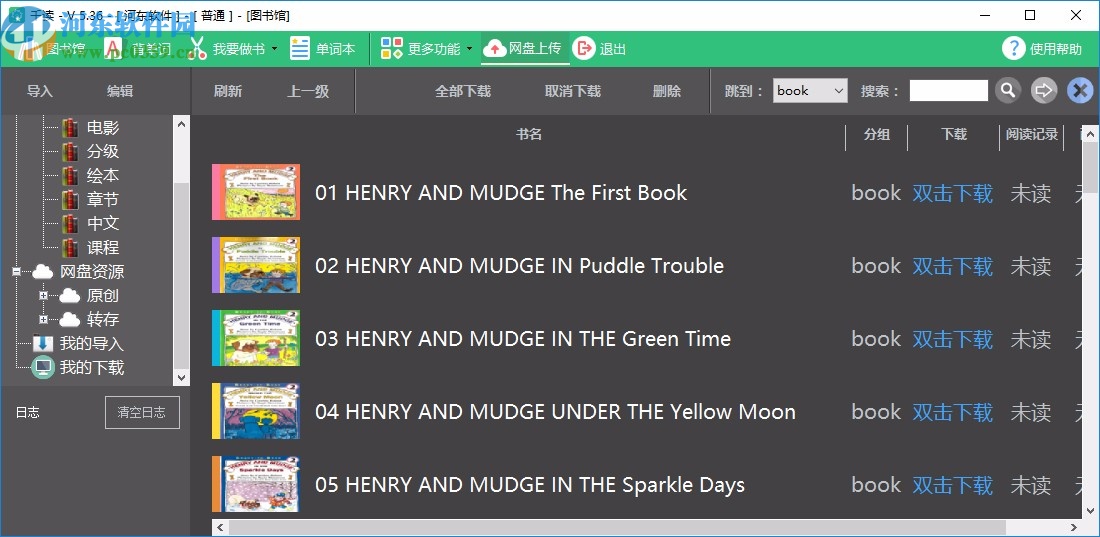Click the 编辑 menu item
This screenshot has height=537, width=1100.
pyautogui.click(x=120, y=91)
